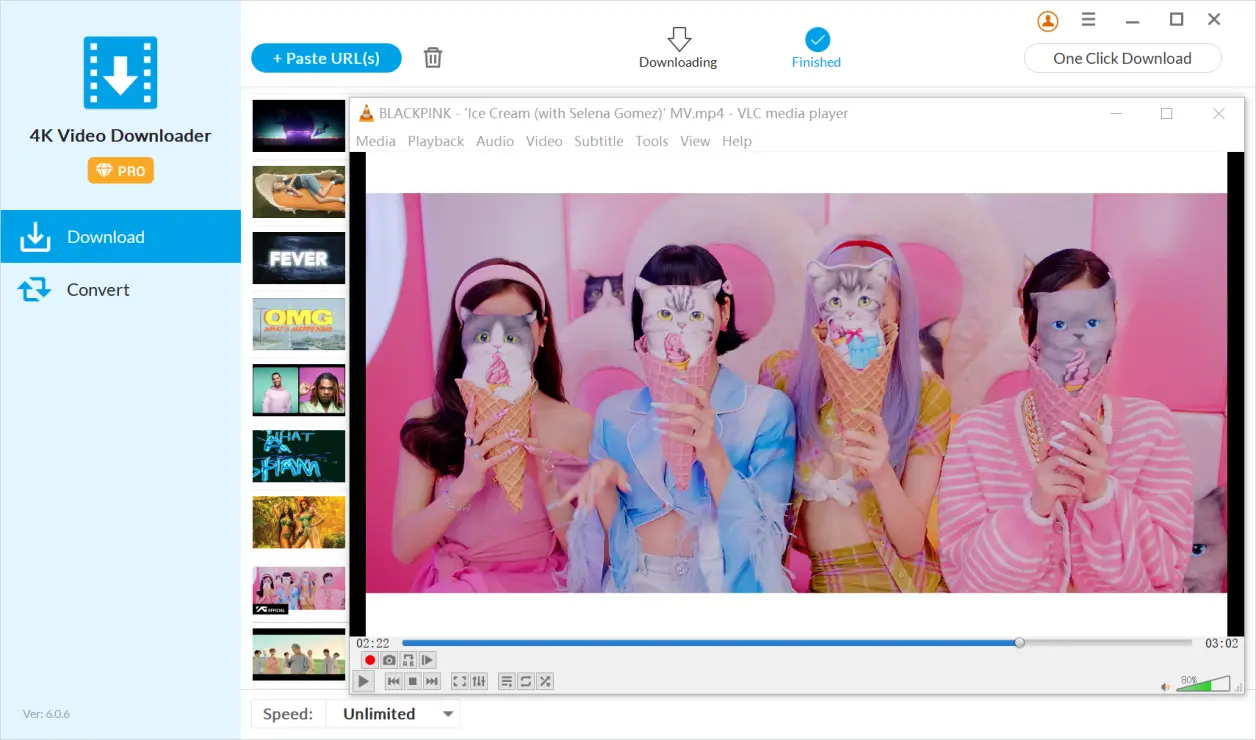The width and height of the screenshot is (1256, 740).
Task: Open the Subtitle menu in VLC
Action: pos(599,141)
